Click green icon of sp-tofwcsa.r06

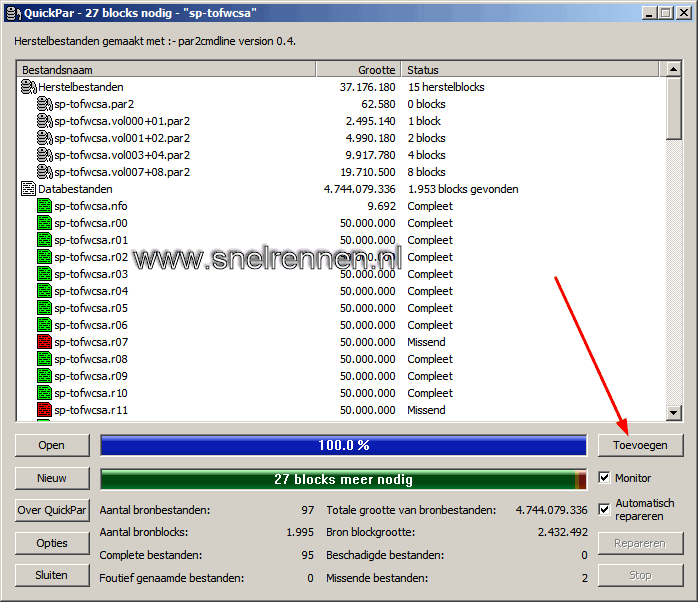(45, 325)
